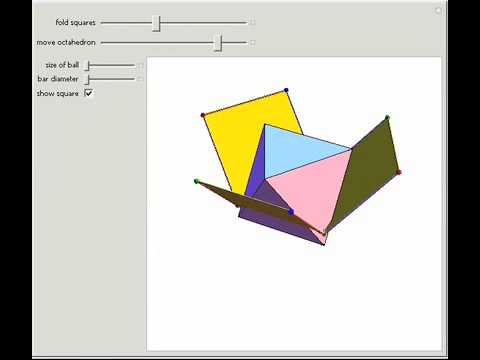Click the fold squares slider handle
This screenshot has width=480, height=360.
156,23
